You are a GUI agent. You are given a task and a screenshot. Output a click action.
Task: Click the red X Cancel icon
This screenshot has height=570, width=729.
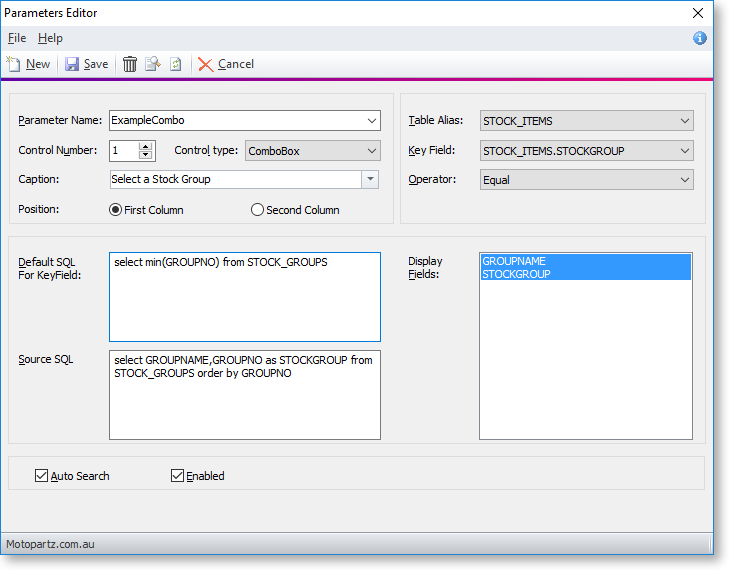tap(206, 64)
